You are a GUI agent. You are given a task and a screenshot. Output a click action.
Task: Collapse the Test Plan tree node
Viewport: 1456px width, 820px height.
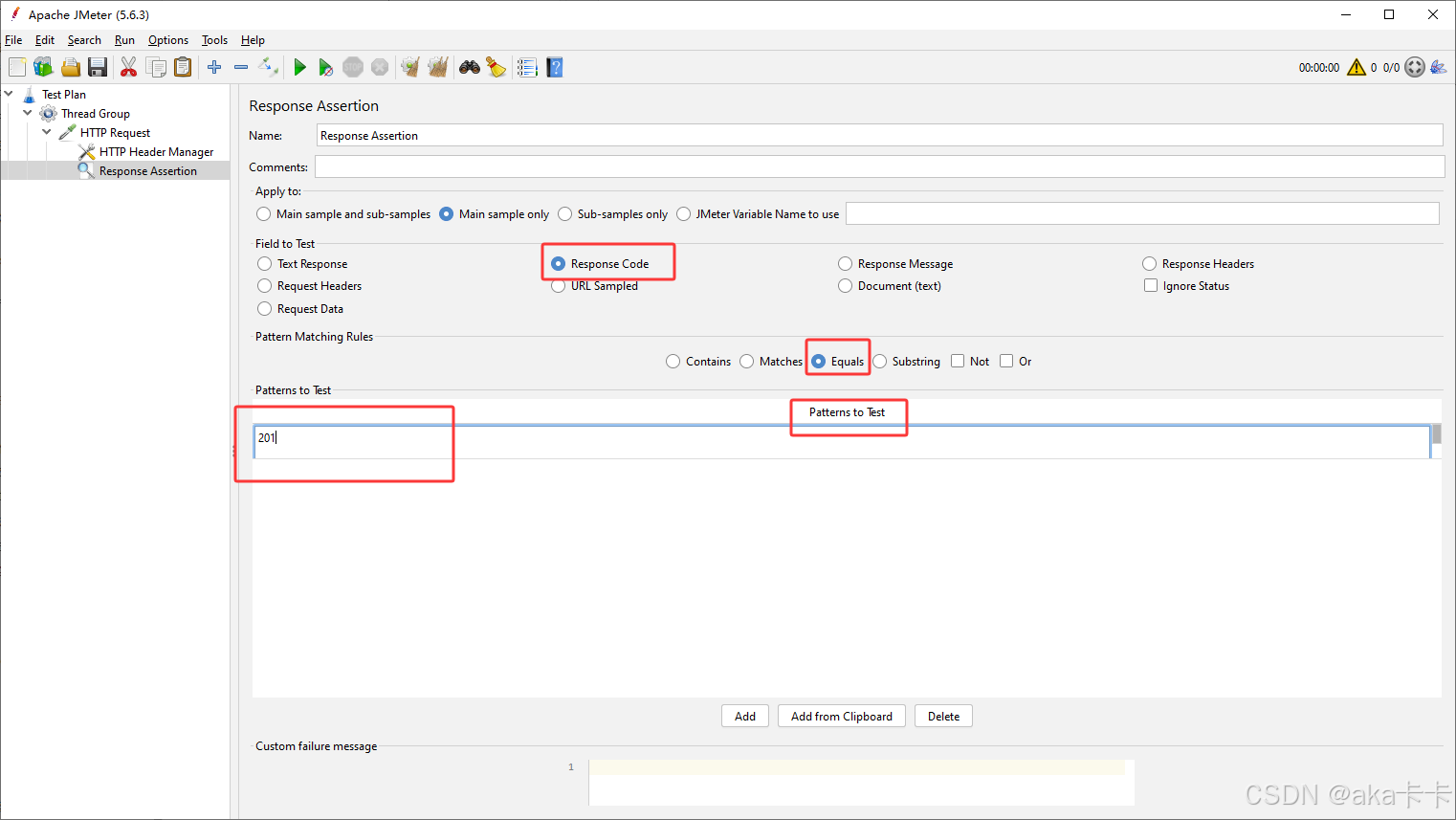click(x=9, y=94)
